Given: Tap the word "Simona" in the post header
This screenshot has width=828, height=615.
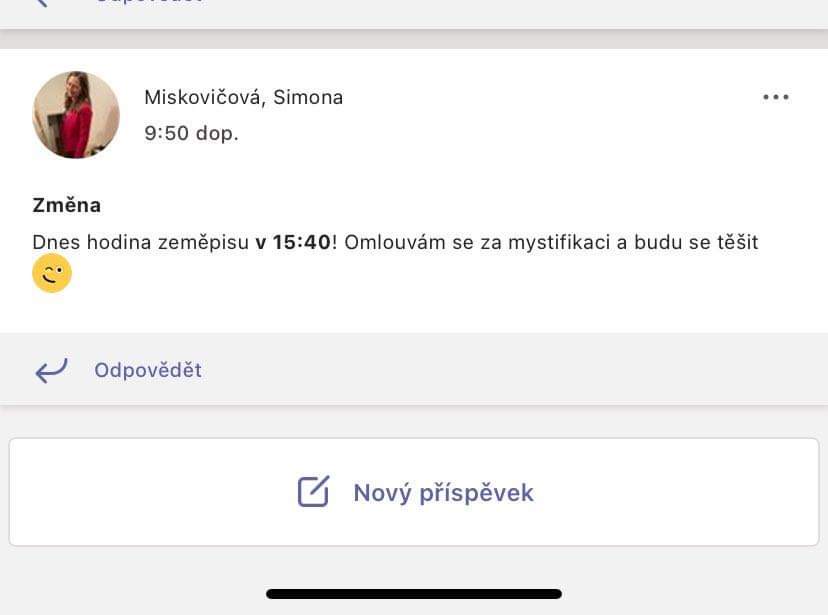Looking at the screenshot, I should pos(308,97).
